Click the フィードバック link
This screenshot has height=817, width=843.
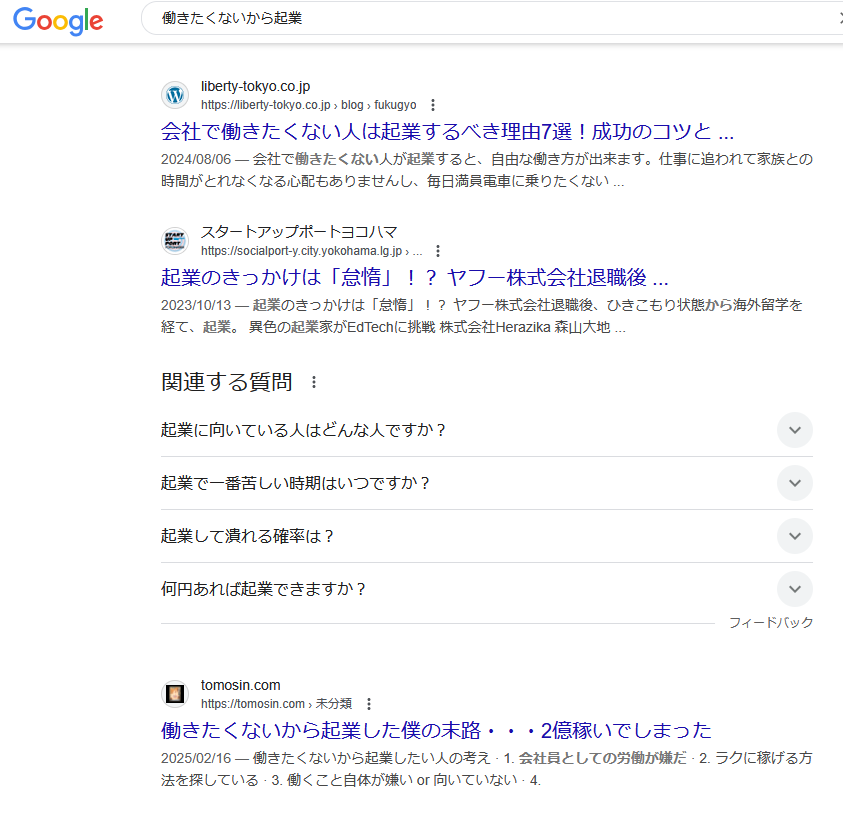770,622
